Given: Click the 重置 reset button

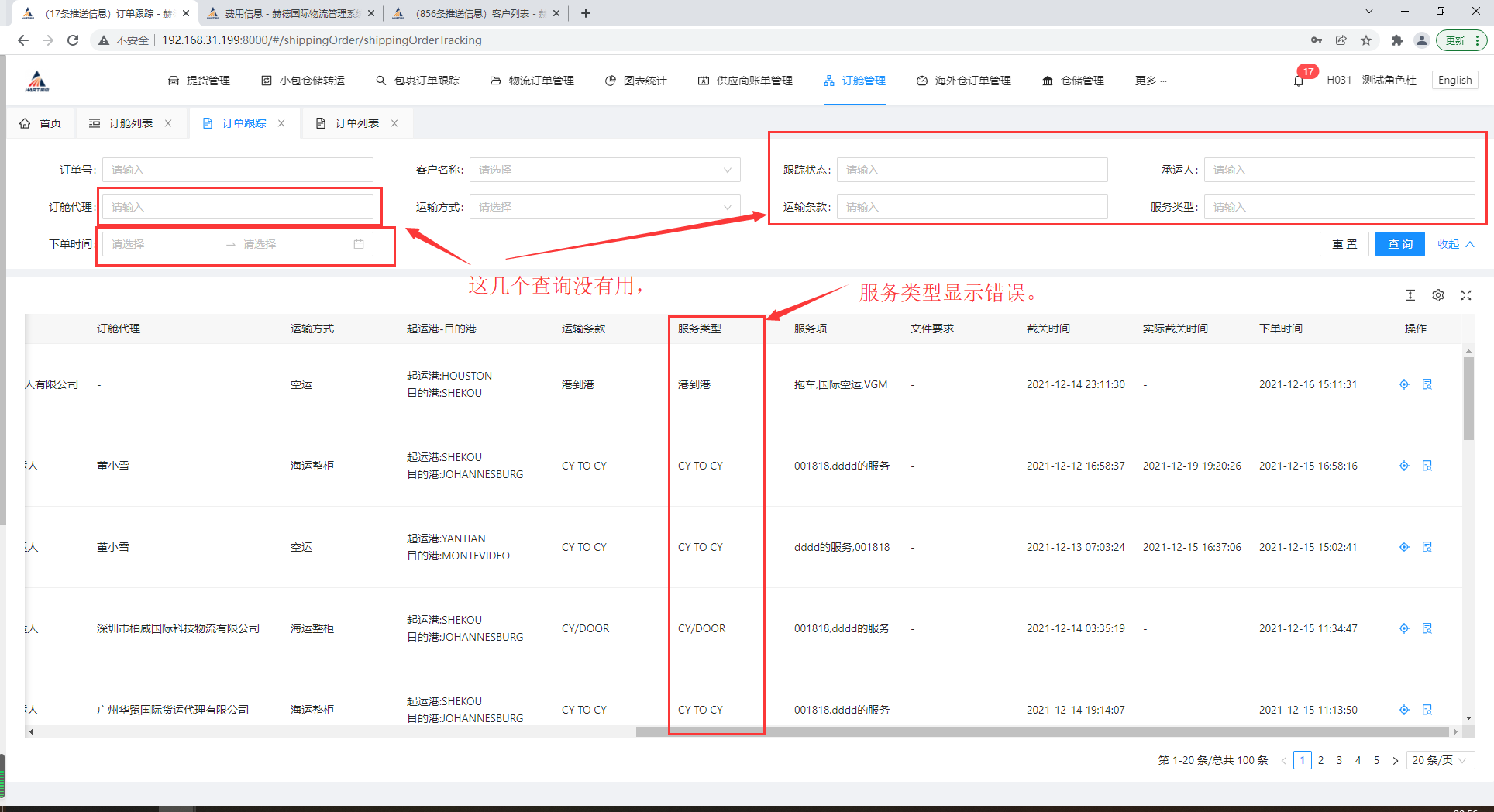Looking at the screenshot, I should pos(1344,244).
